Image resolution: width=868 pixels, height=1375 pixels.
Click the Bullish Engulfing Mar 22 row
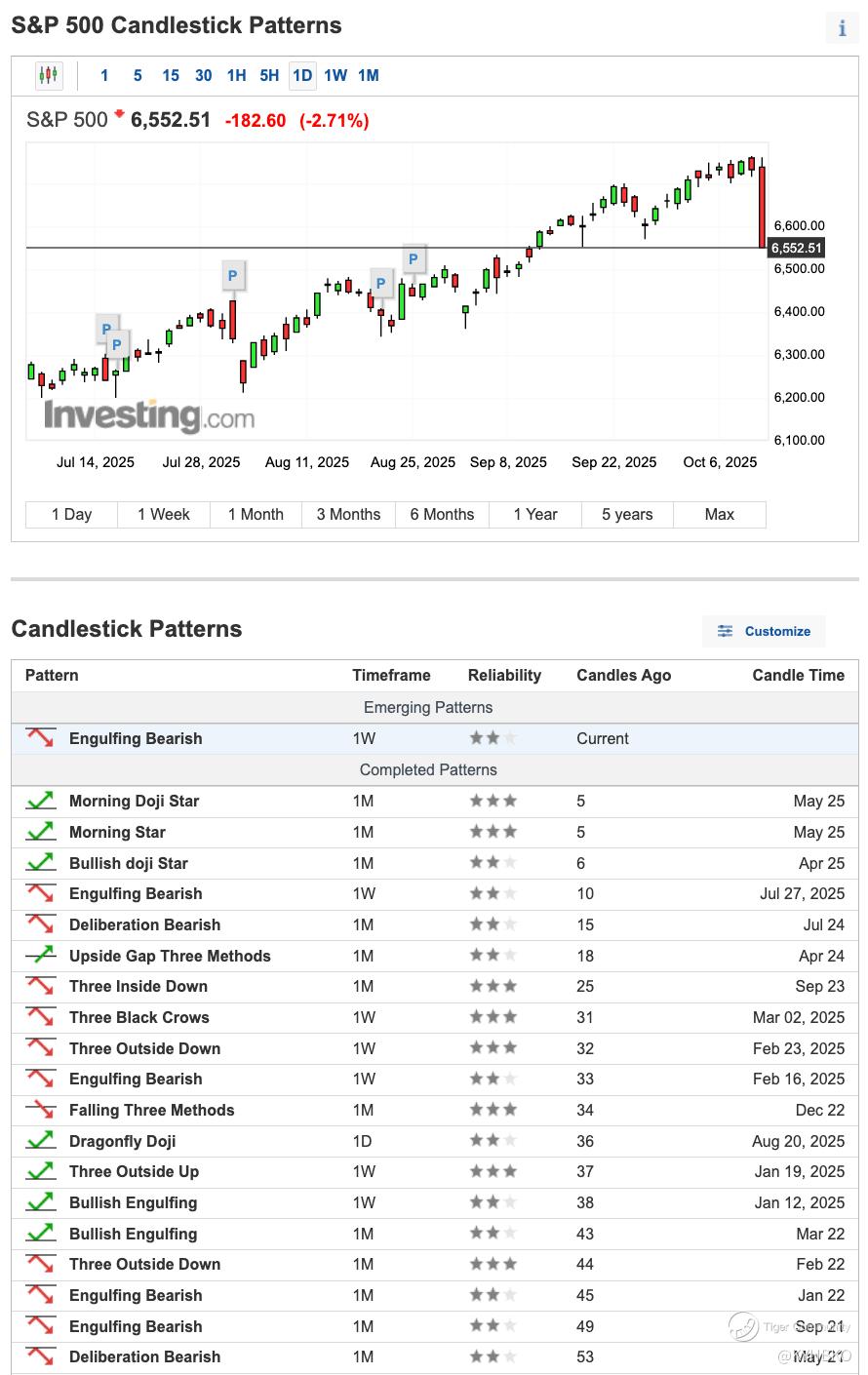tap(435, 1234)
